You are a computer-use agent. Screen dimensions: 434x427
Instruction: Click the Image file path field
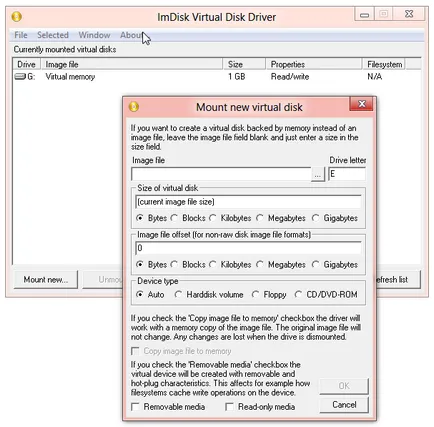(221, 174)
